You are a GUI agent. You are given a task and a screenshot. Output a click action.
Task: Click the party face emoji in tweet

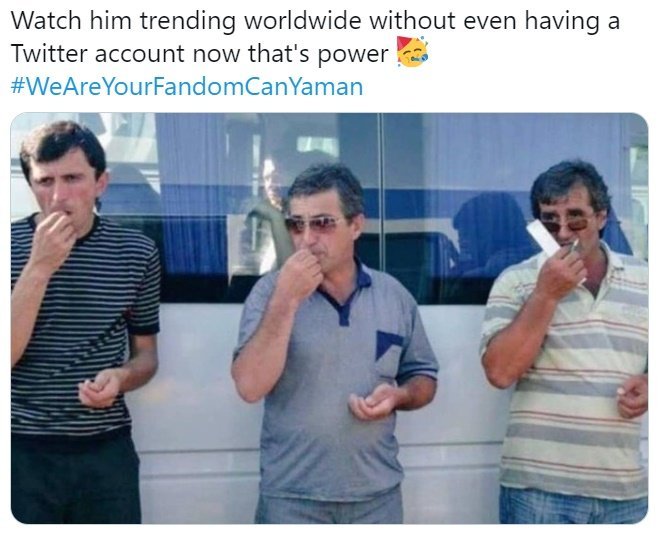[x=411, y=52]
